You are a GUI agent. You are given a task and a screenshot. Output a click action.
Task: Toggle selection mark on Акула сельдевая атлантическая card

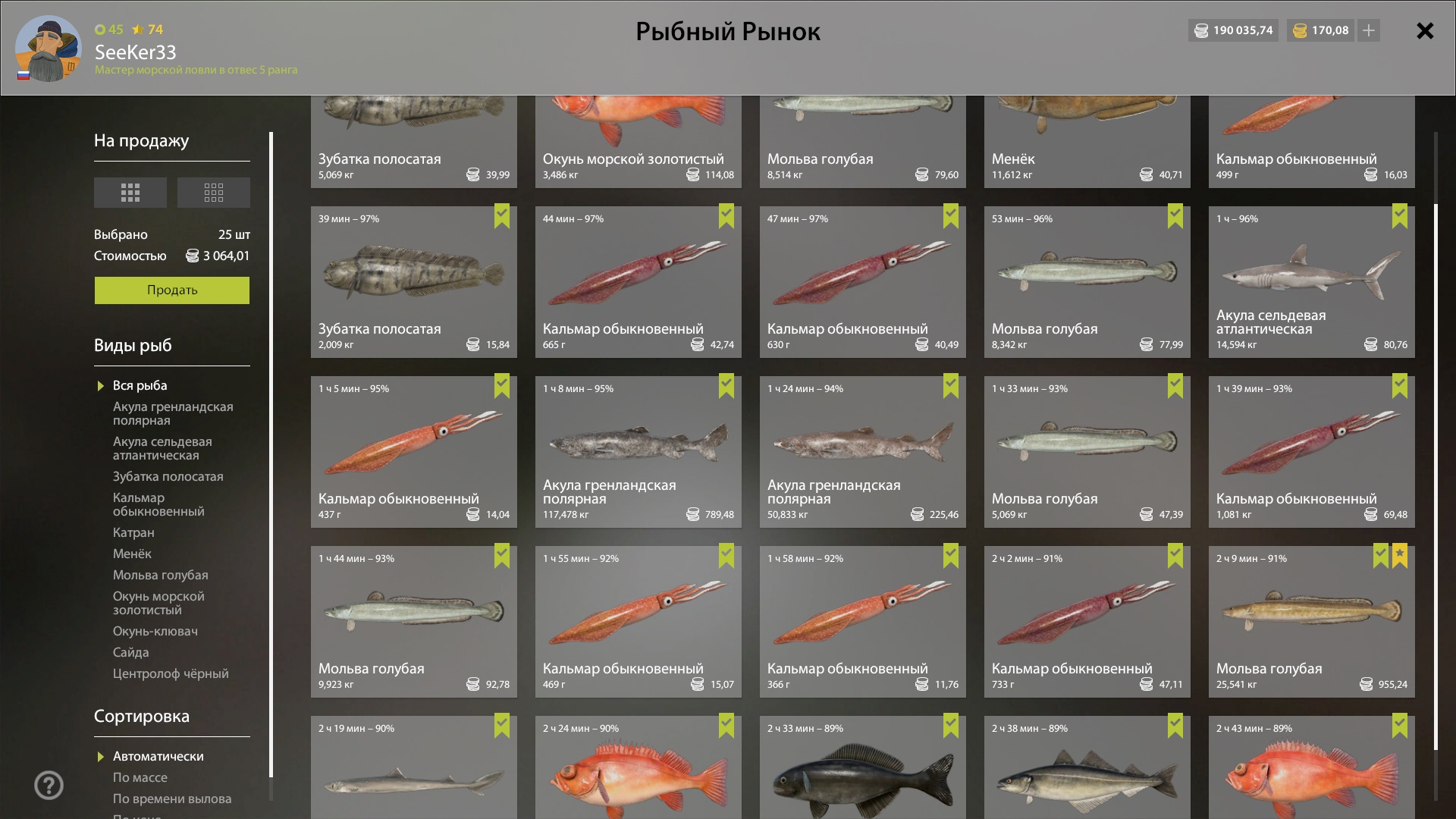(x=1400, y=216)
